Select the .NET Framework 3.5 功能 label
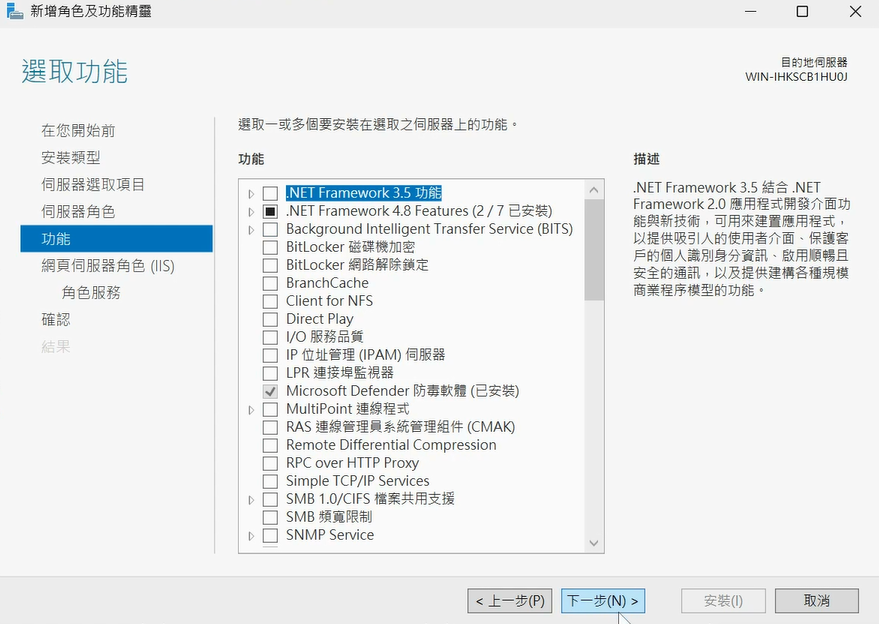The width and height of the screenshot is (879, 624). click(364, 193)
